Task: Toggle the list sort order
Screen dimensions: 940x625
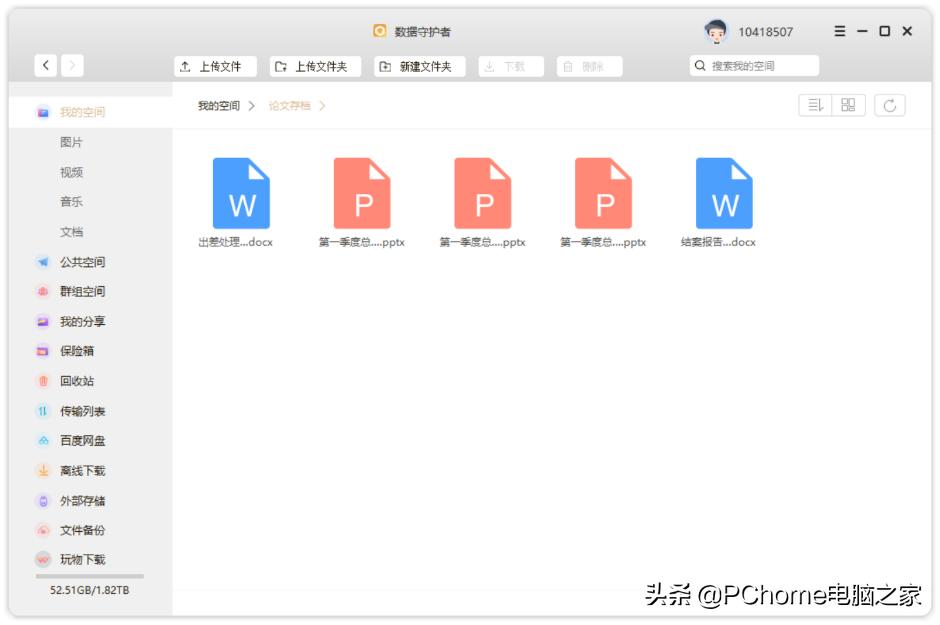Action: [813, 104]
